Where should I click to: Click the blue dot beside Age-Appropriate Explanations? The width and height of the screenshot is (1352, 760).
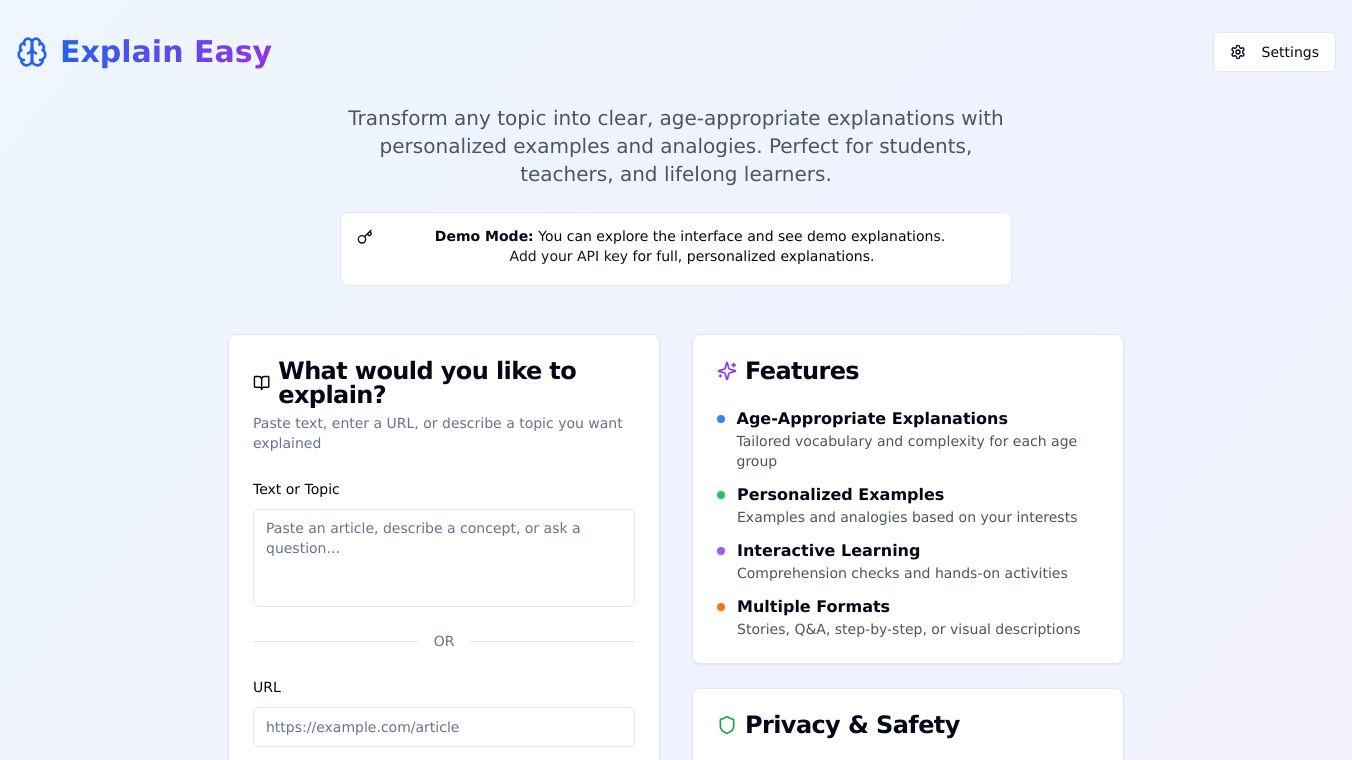(721, 419)
